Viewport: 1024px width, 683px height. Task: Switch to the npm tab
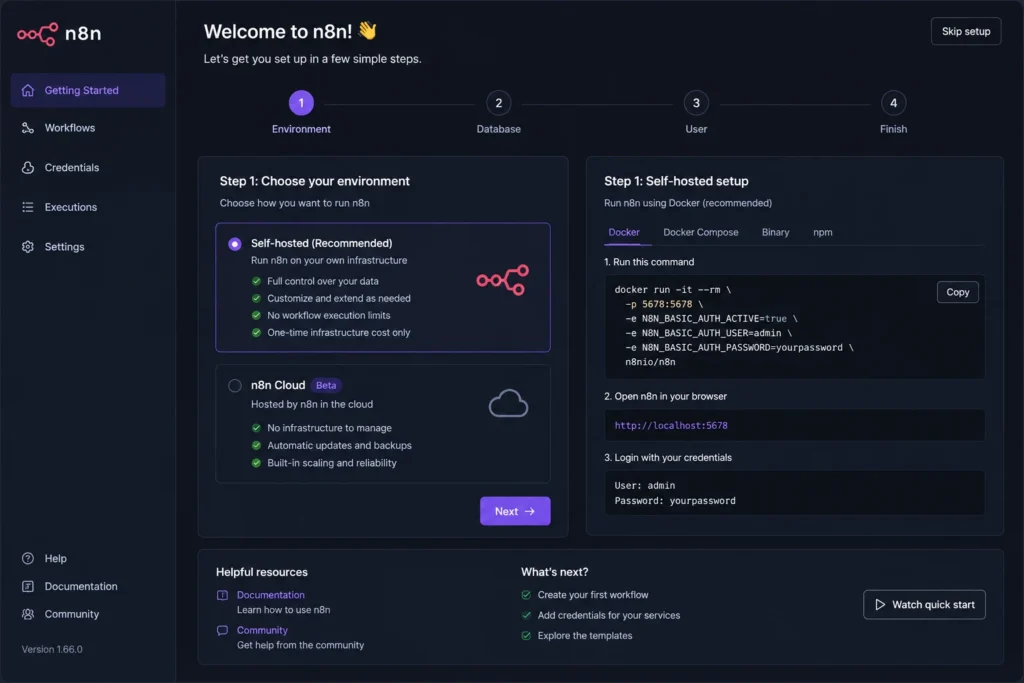[x=822, y=232]
